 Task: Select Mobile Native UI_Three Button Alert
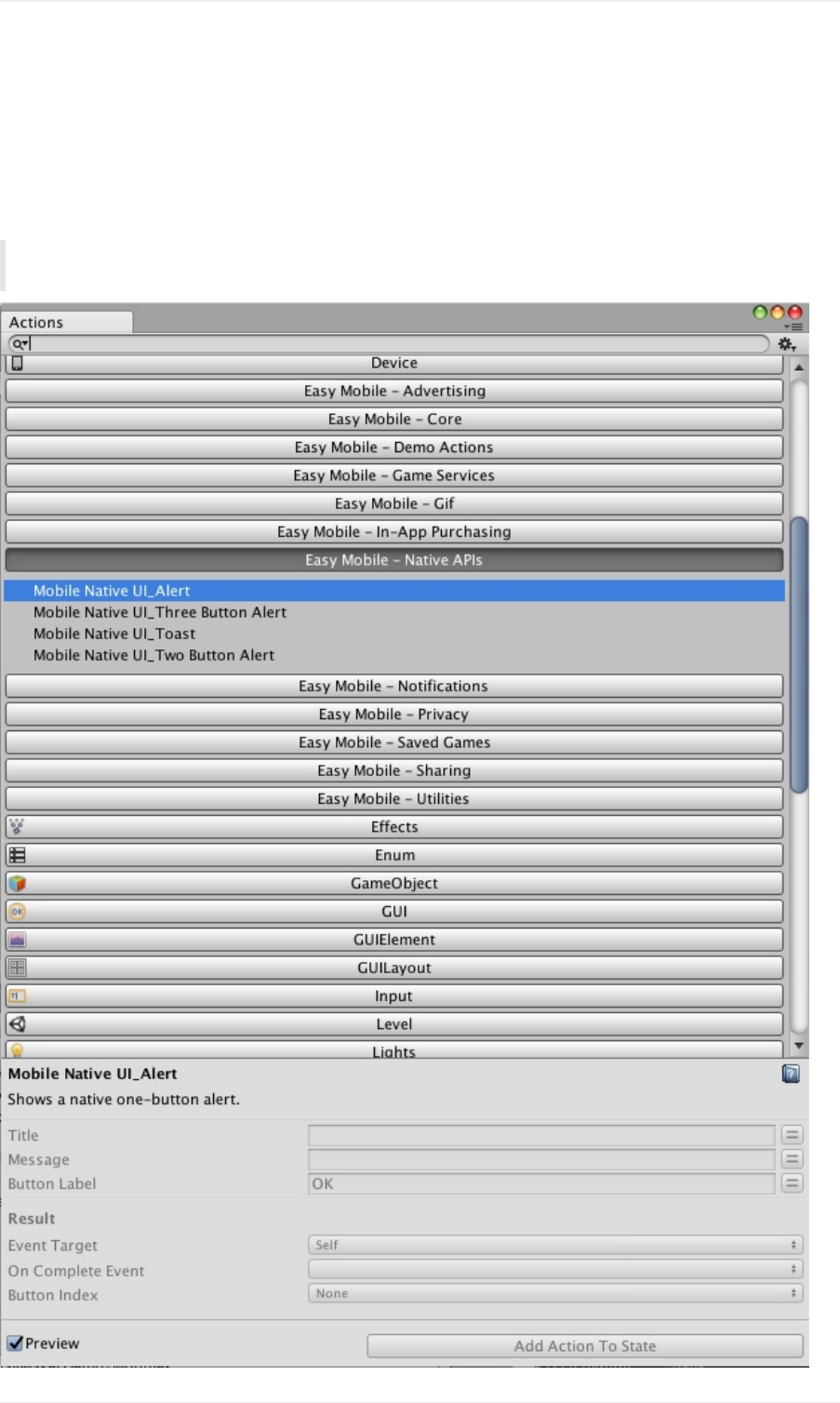(x=394, y=612)
